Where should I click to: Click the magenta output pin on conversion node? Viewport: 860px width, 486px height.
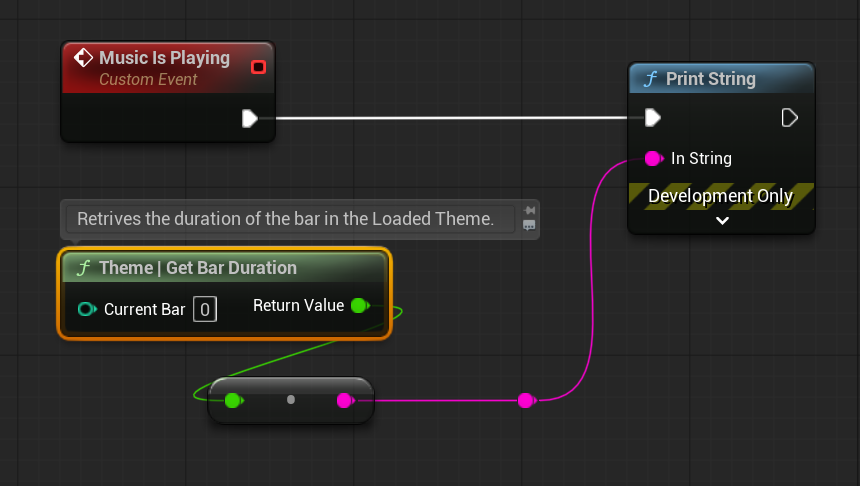pos(345,400)
